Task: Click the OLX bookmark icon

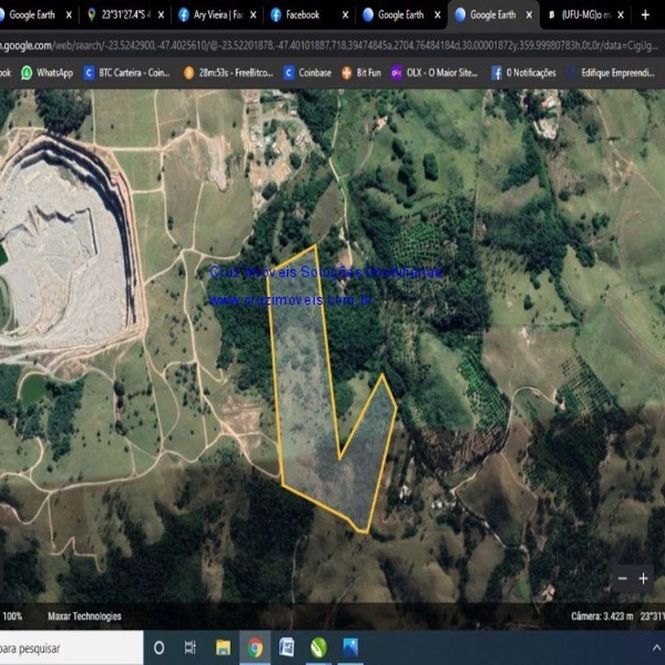Action: pos(397,73)
